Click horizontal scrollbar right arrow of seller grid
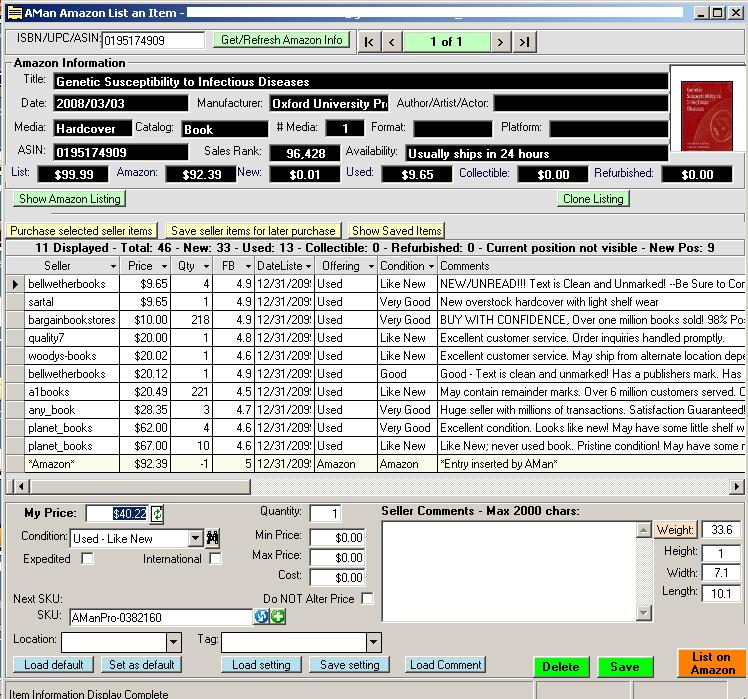Viewport: 748px width, 699px height. click(737, 487)
